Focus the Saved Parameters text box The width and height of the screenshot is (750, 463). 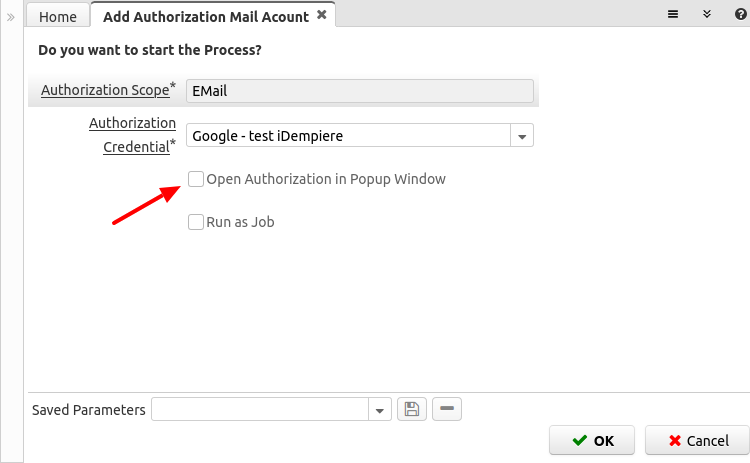(x=260, y=410)
